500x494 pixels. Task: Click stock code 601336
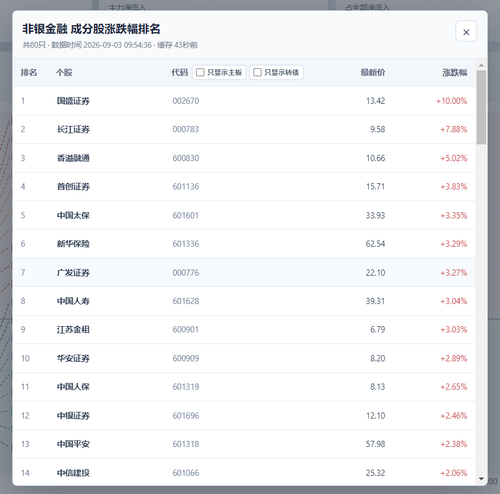tap(186, 244)
